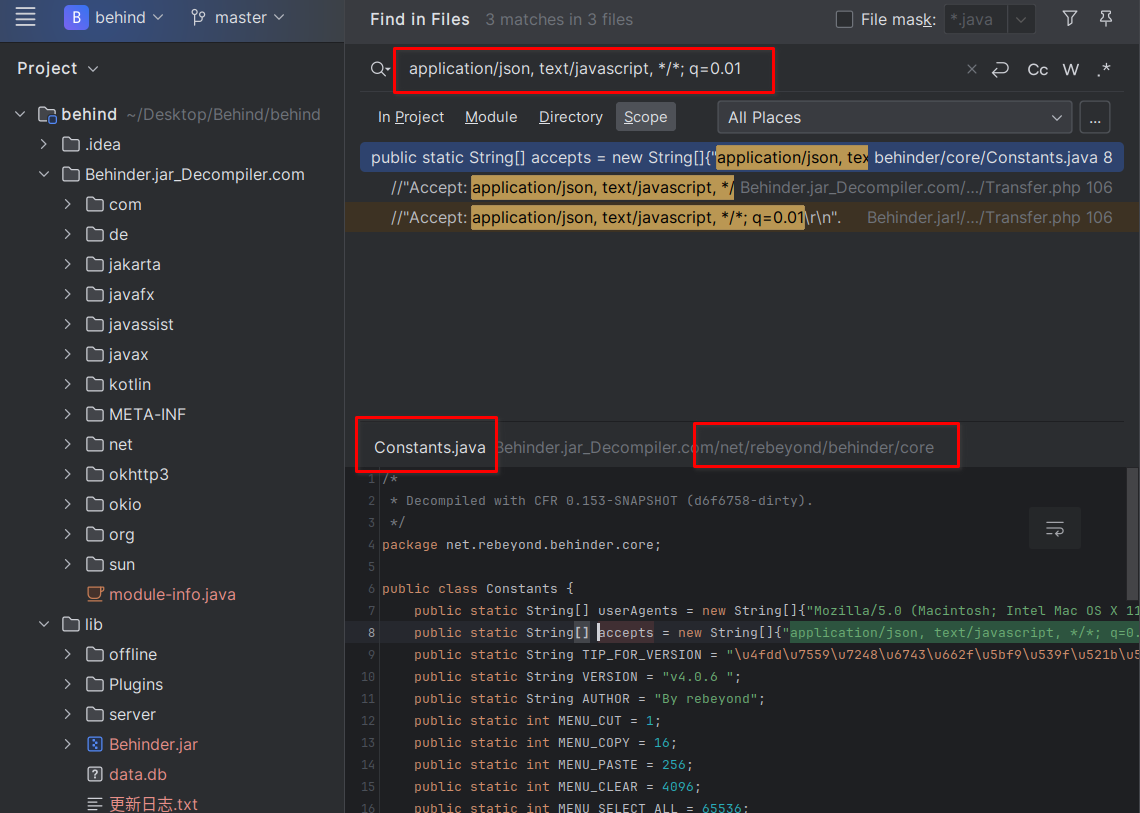Select the offline folder in tree
This screenshot has height=813, width=1140.
coord(133,654)
